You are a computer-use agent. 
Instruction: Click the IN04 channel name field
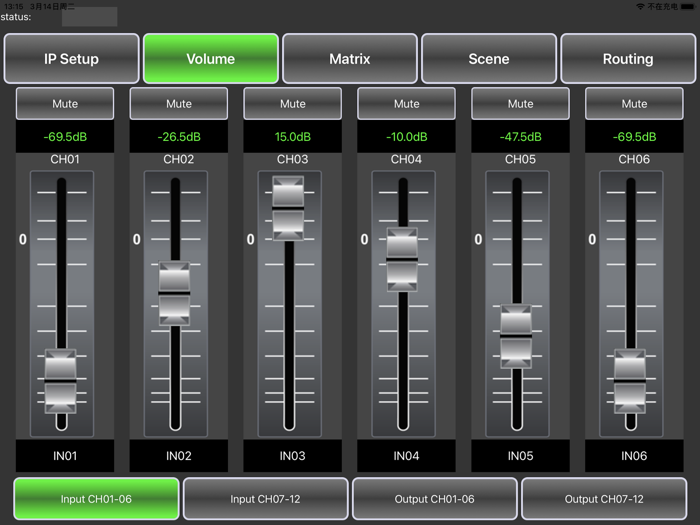[x=407, y=456]
